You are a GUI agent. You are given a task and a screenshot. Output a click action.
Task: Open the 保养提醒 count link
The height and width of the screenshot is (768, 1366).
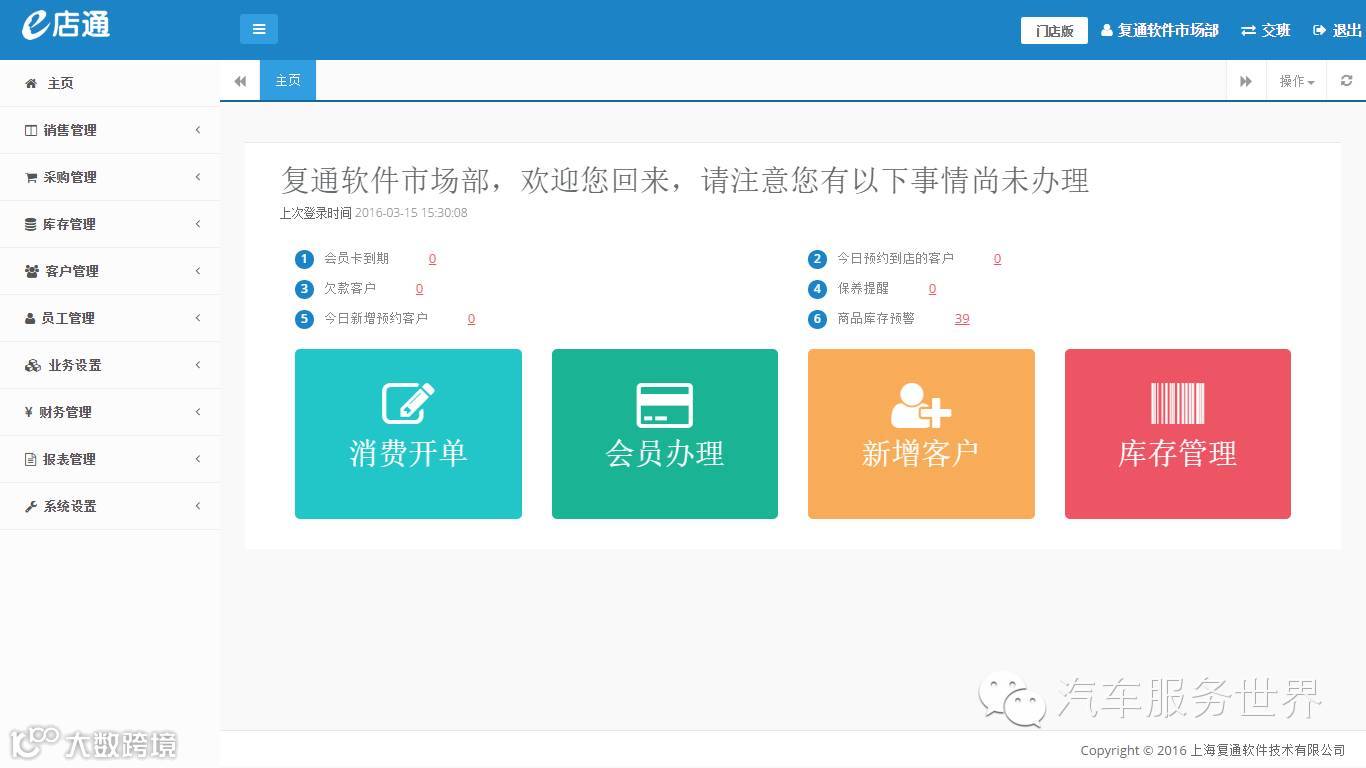932,289
